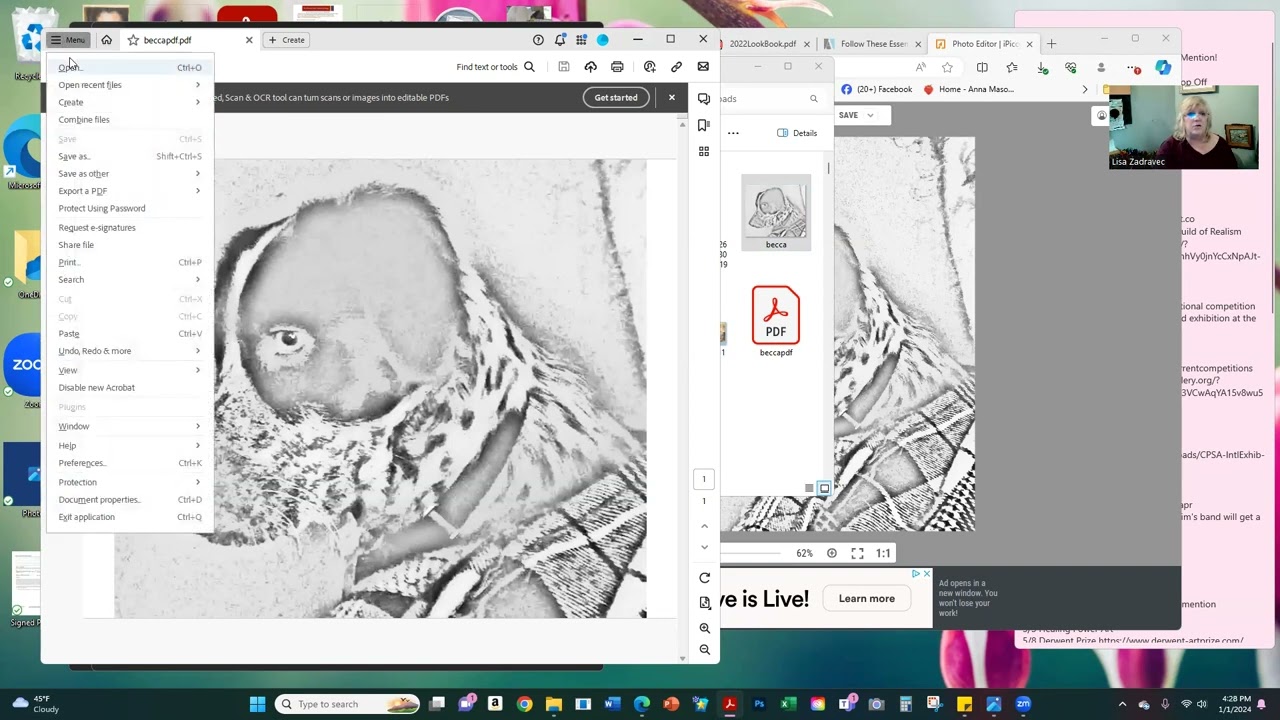1280x720 pixels.
Task: Open Acrobat apps grid icon
Action: (581, 40)
